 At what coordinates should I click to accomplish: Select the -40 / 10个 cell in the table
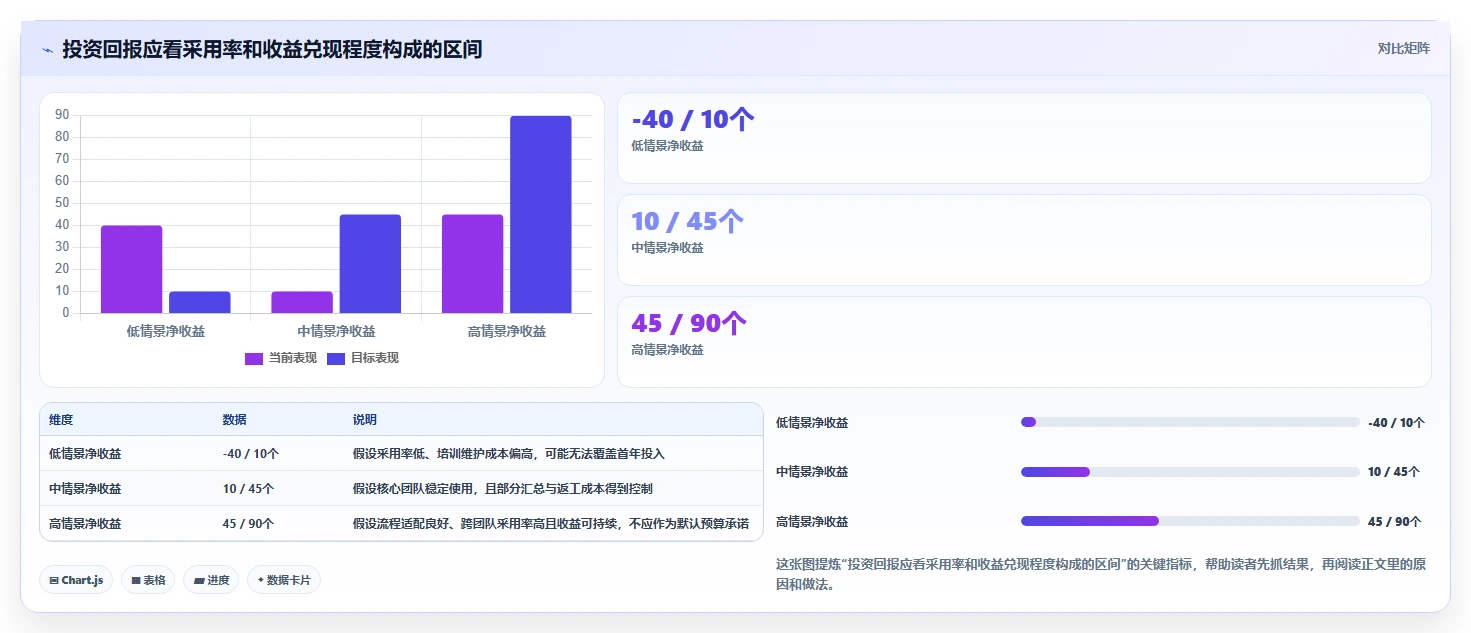pos(251,454)
